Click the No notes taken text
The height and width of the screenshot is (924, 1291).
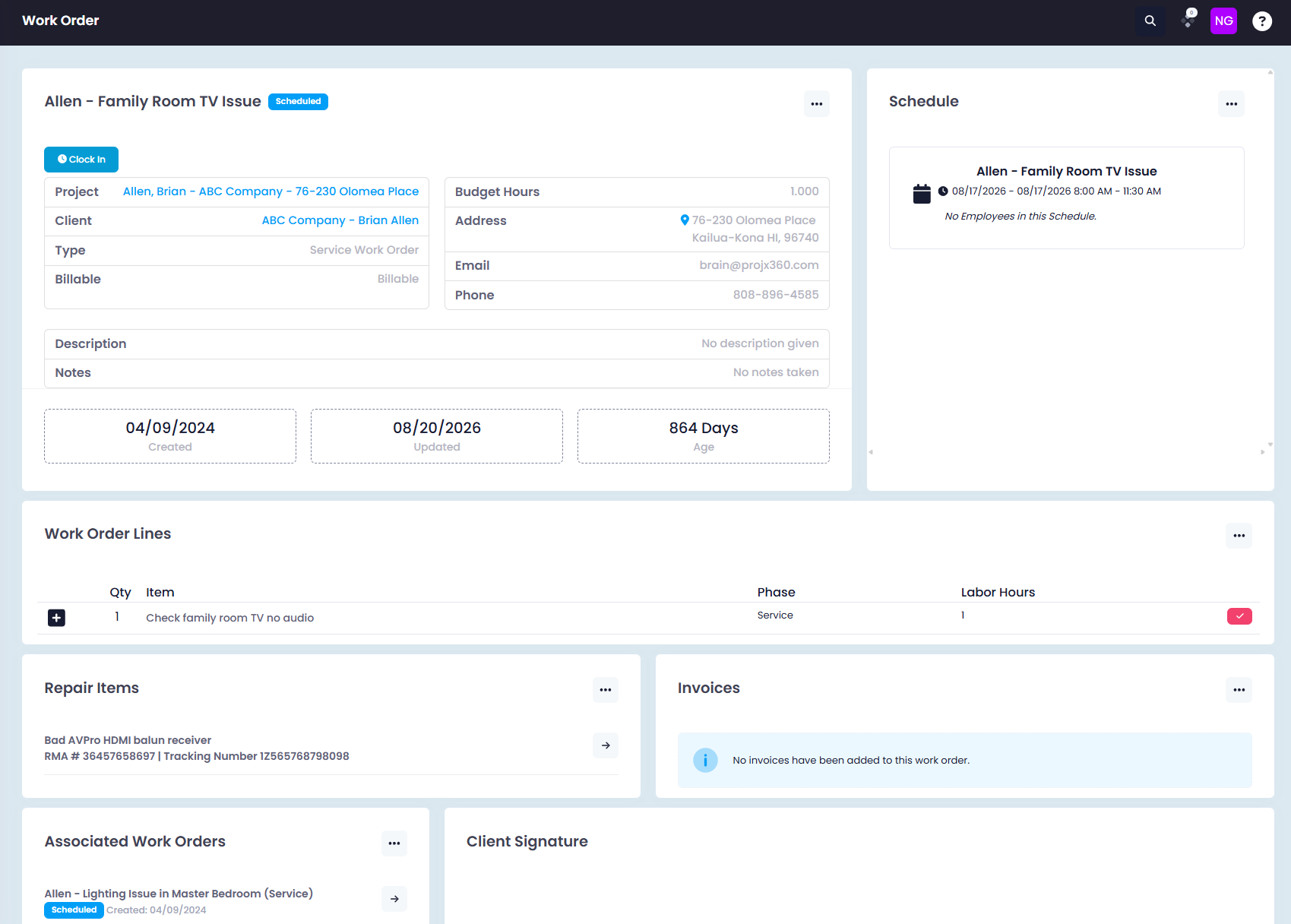(776, 372)
